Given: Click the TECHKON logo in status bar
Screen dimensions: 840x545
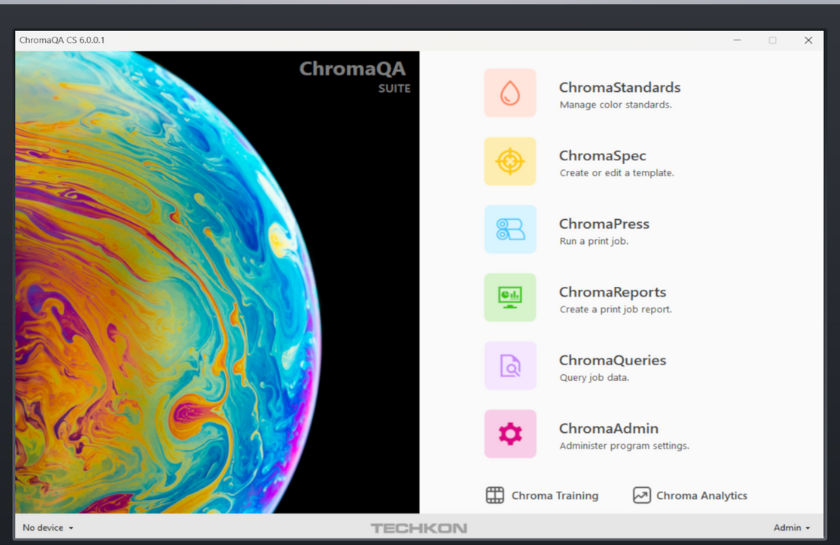Looking at the screenshot, I should coord(419,527).
